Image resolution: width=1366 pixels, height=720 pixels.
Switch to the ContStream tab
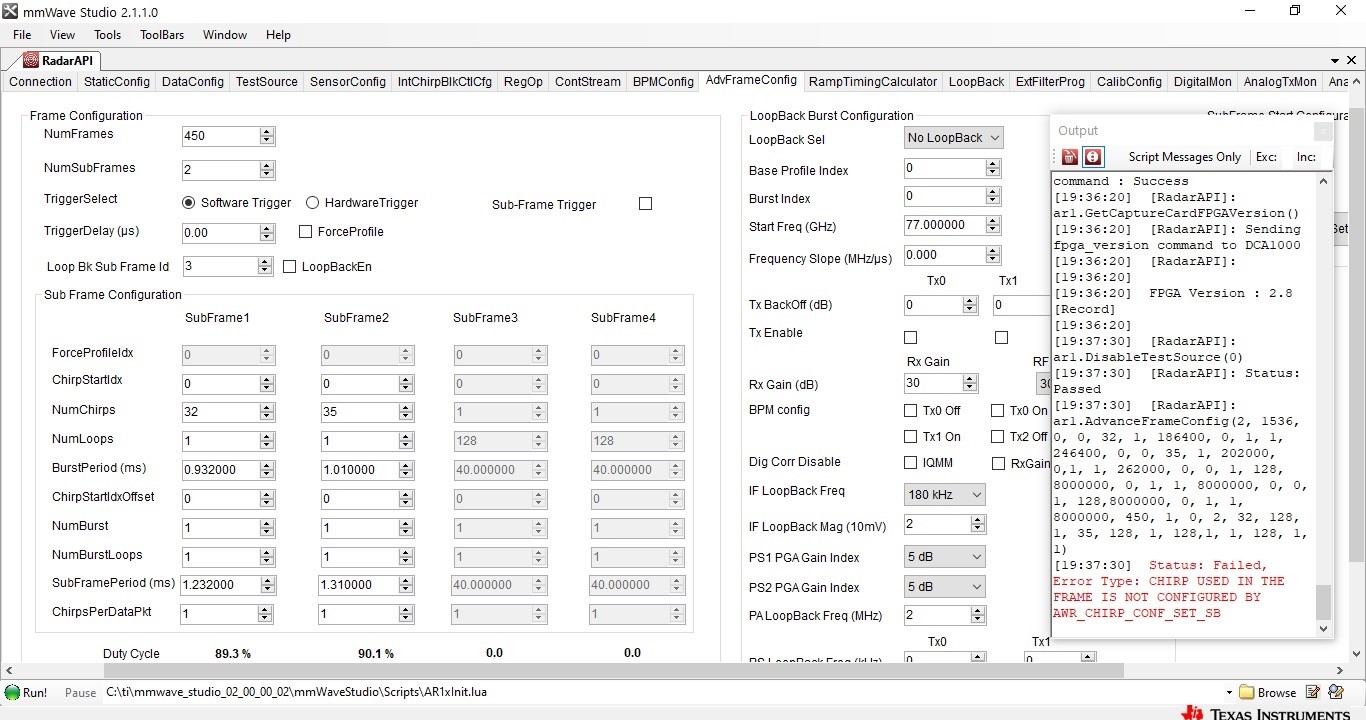(588, 82)
